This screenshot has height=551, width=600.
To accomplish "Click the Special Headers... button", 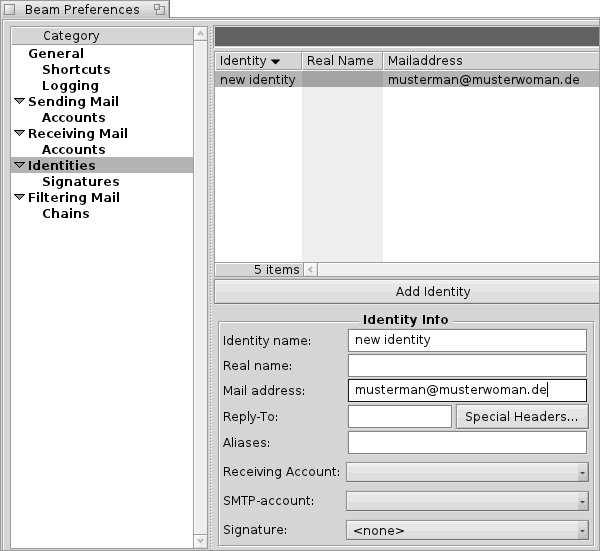I will [522, 417].
